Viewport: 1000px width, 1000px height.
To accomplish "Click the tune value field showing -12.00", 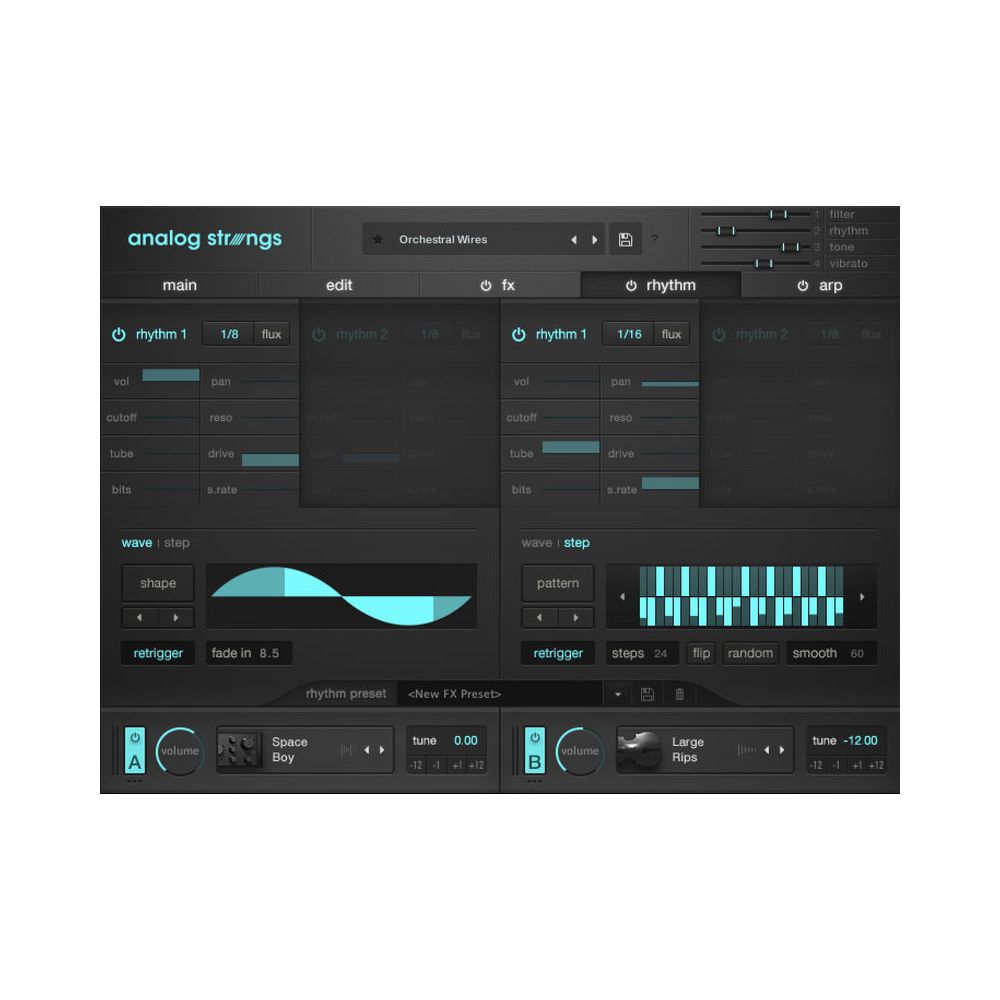I will point(858,741).
